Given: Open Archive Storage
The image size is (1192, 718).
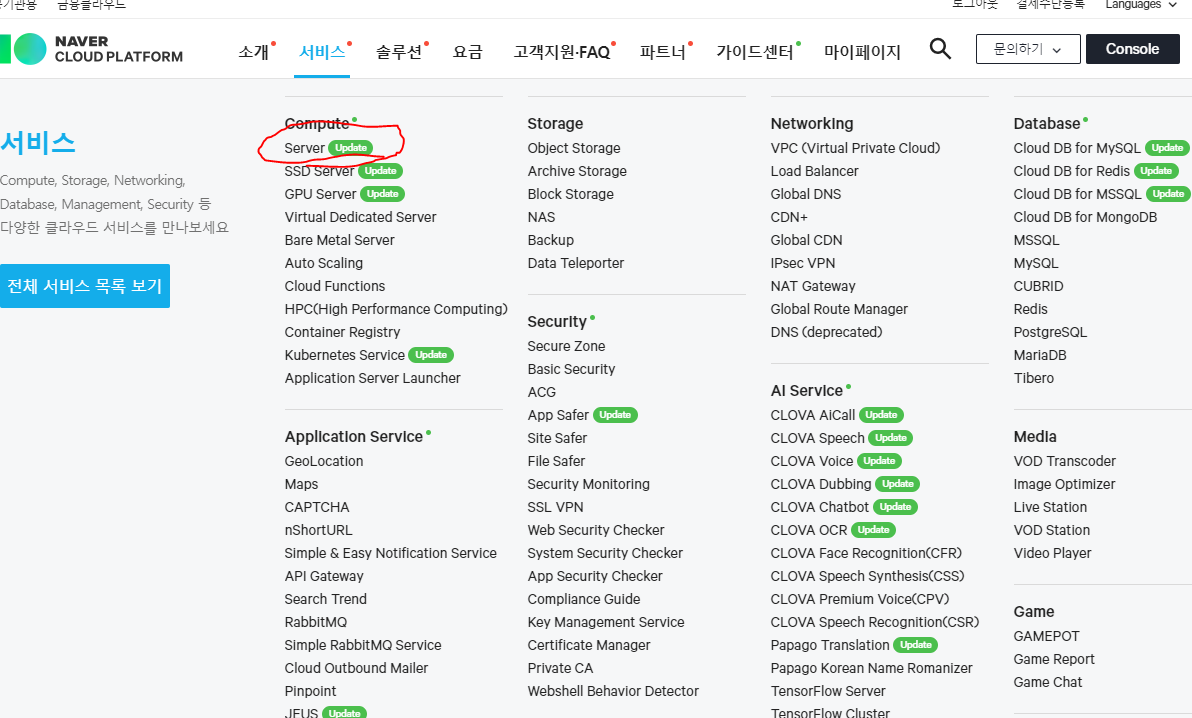Looking at the screenshot, I should pos(577,171).
